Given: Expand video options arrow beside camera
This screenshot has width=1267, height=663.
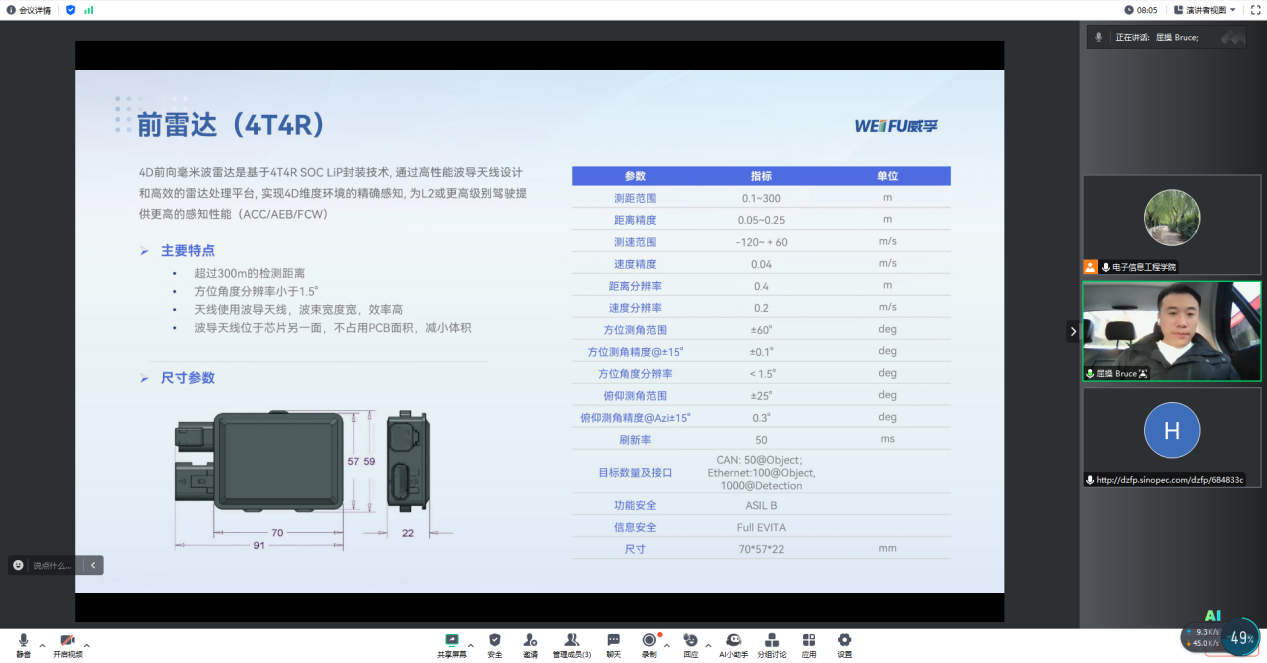Looking at the screenshot, I should pyautogui.click(x=87, y=645).
